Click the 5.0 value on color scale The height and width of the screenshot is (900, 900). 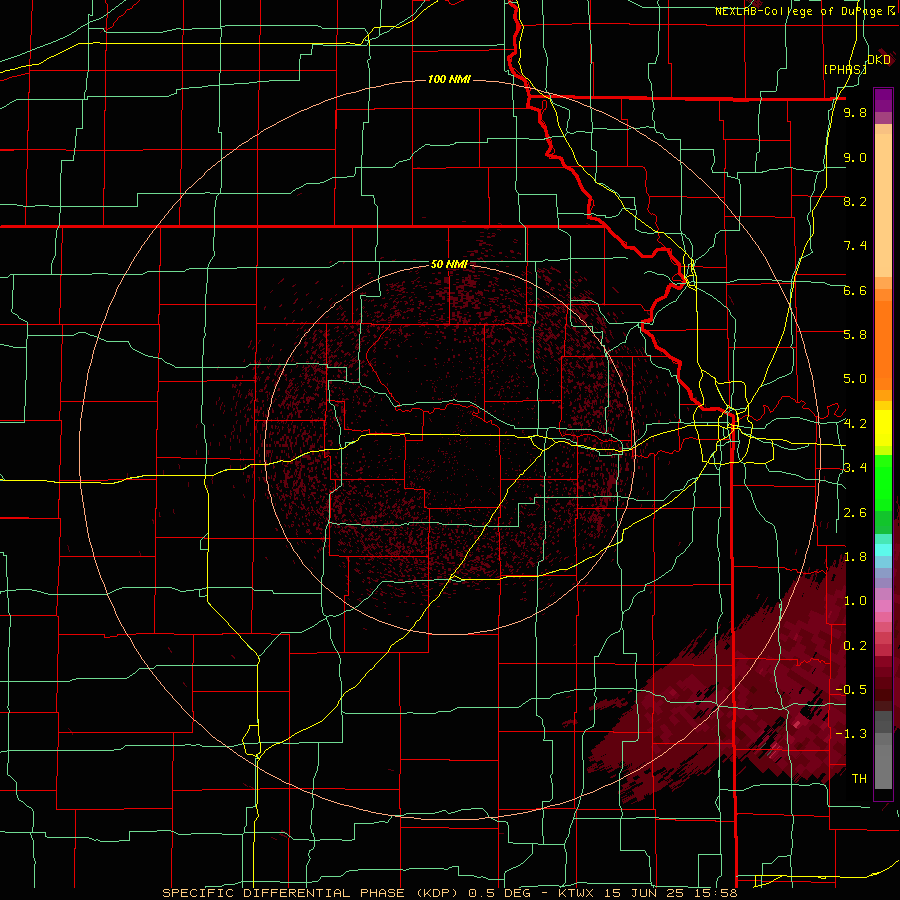(855, 379)
